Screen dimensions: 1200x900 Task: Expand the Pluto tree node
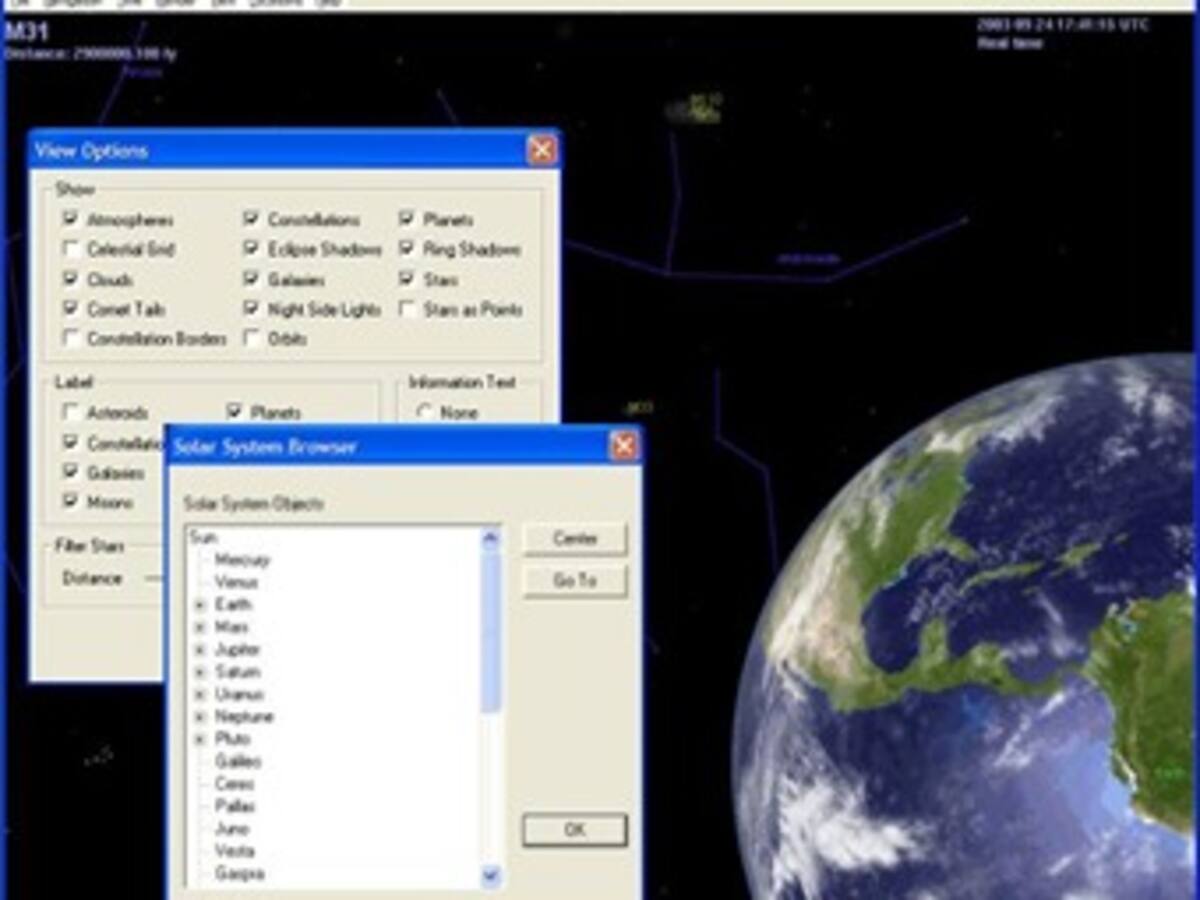tap(200, 739)
